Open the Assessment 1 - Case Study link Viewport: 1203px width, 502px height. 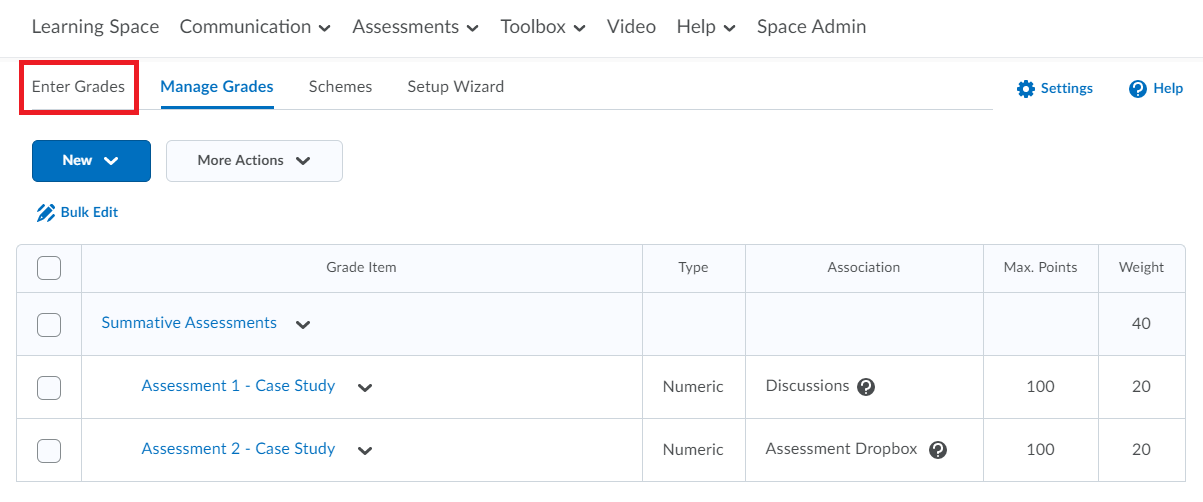coord(238,386)
